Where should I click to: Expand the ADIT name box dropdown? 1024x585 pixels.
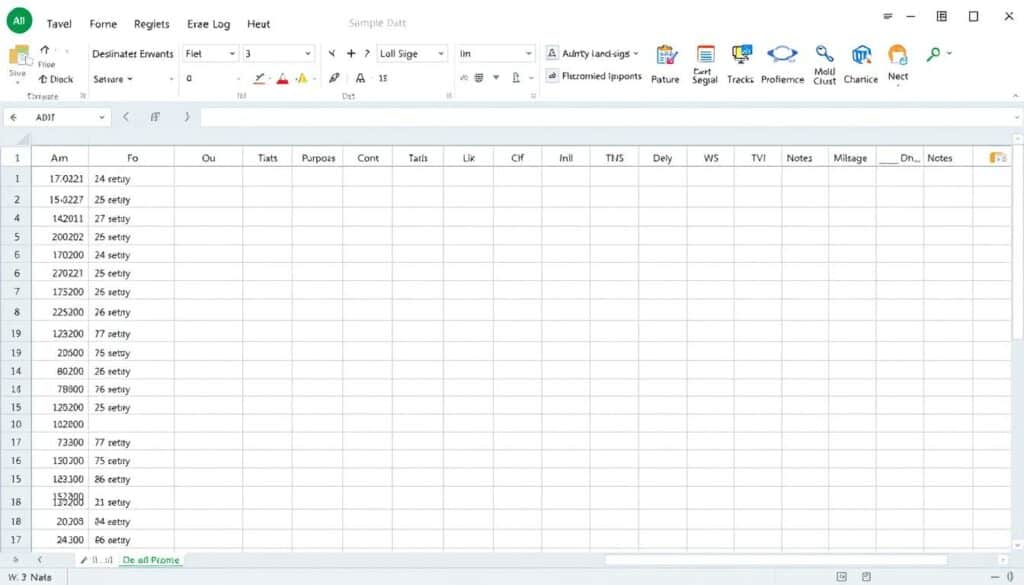tap(102, 117)
